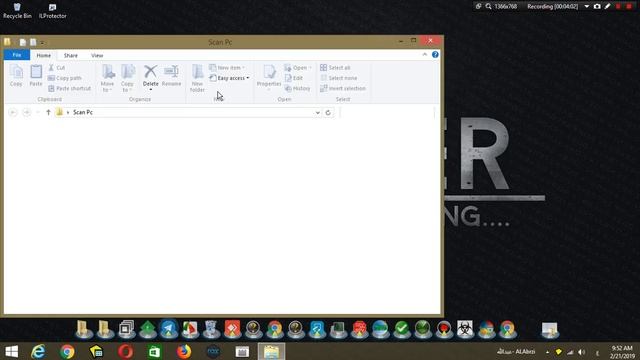Open the biohazard icon in the dock
Image resolution: width=640 pixels, height=360 pixels.
[465, 329]
